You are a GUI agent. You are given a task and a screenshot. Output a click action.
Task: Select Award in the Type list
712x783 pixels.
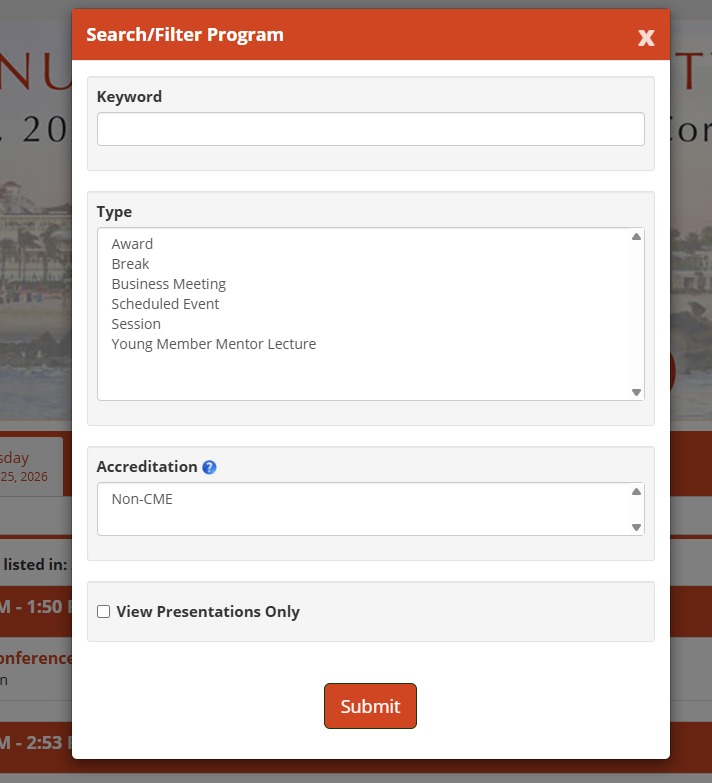click(132, 244)
